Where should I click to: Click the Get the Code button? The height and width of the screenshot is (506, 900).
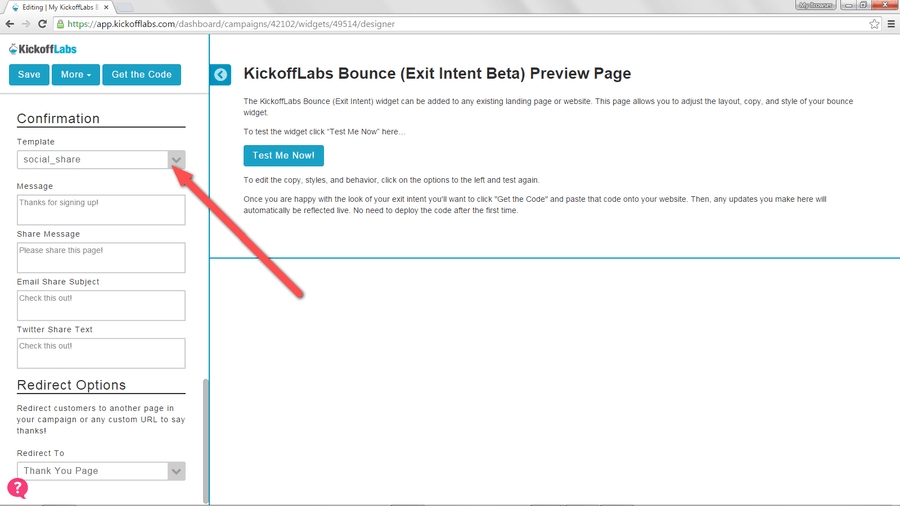click(142, 75)
